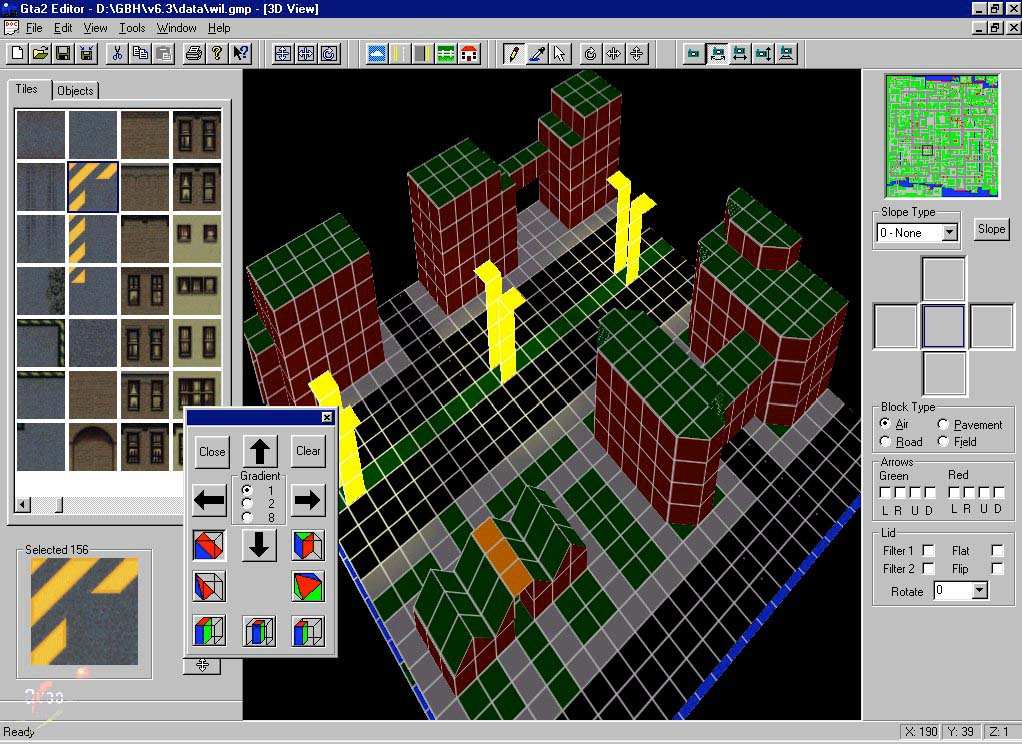Toggle the Flip lid checkbox
This screenshot has height=744, width=1022.
click(997, 569)
